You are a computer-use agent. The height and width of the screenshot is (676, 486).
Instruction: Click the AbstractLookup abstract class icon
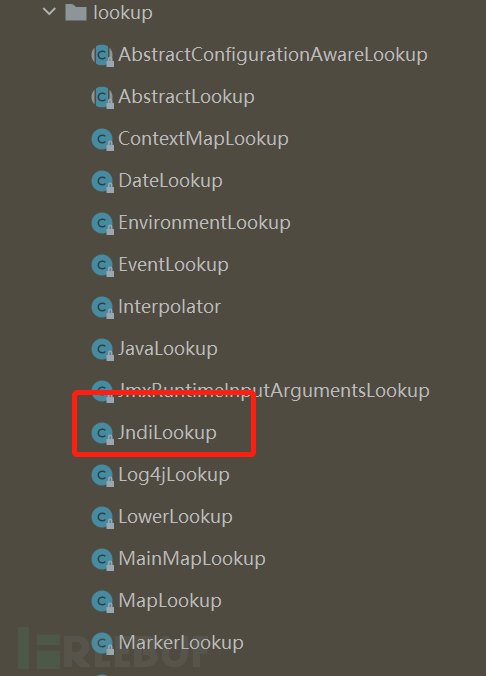tap(103, 97)
